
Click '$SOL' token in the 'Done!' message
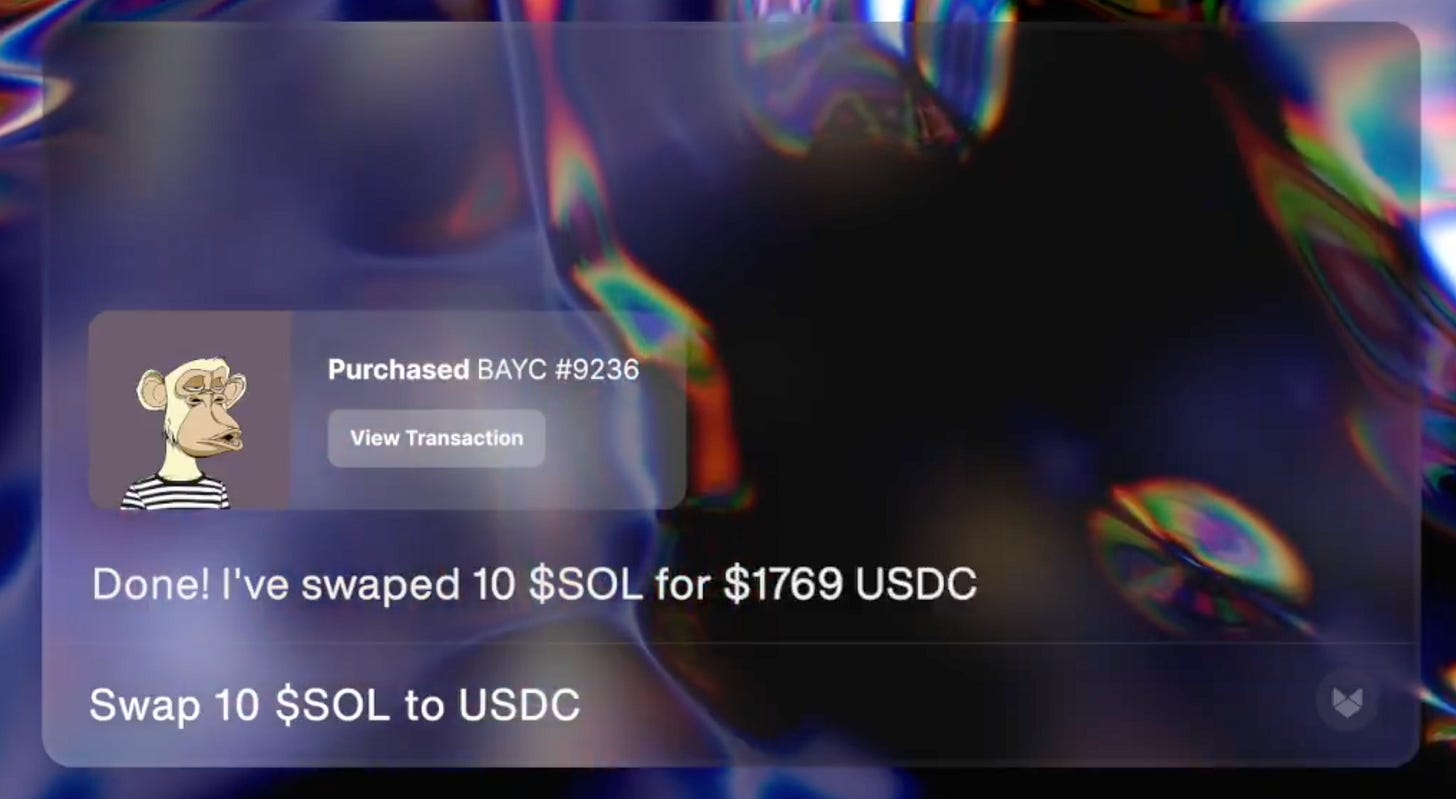585,585
